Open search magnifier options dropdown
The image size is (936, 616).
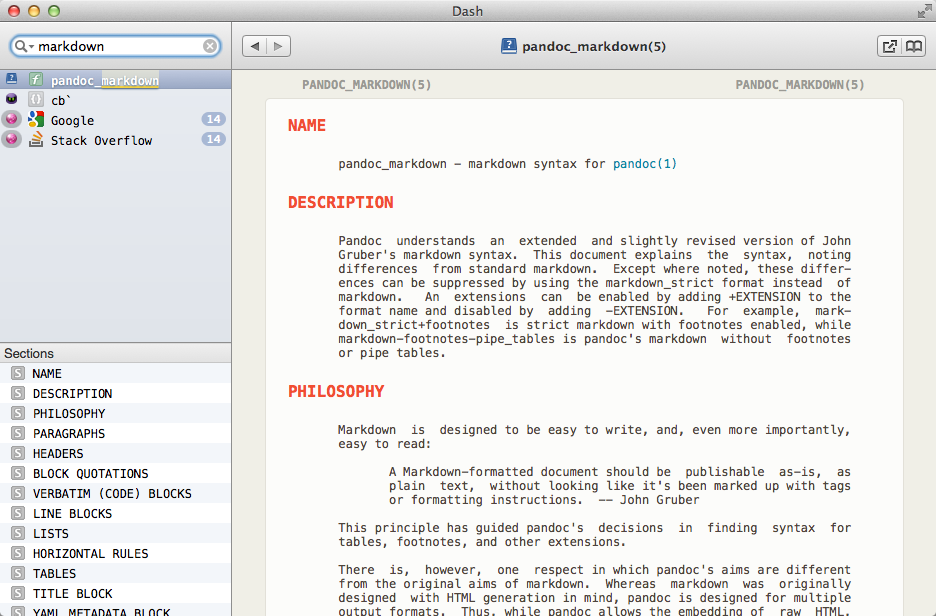pos(23,46)
